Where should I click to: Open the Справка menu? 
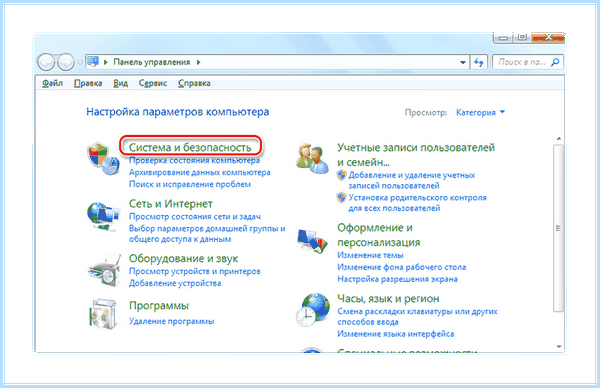(x=194, y=83)
